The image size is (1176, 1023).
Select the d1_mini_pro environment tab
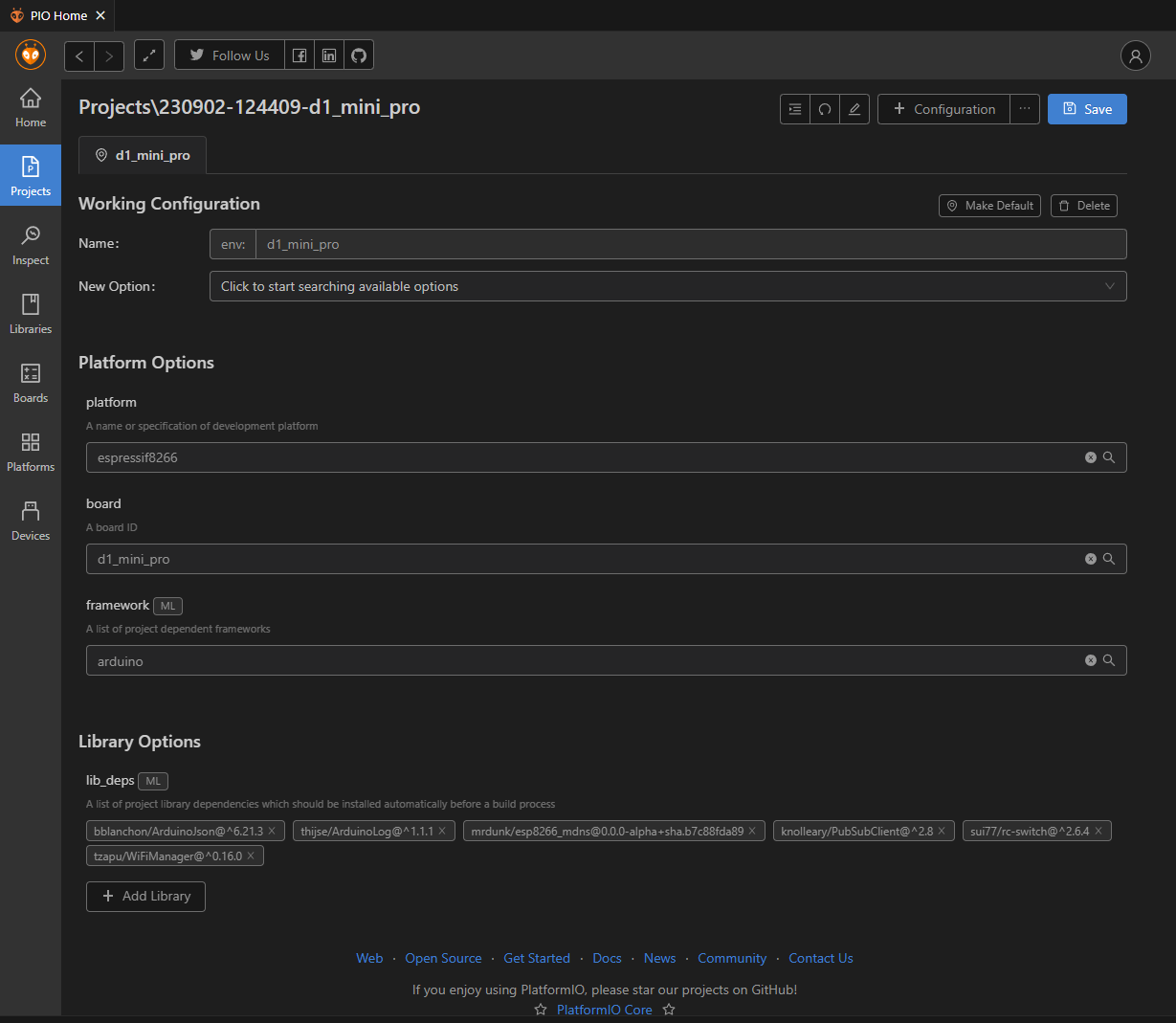[142, 155]
